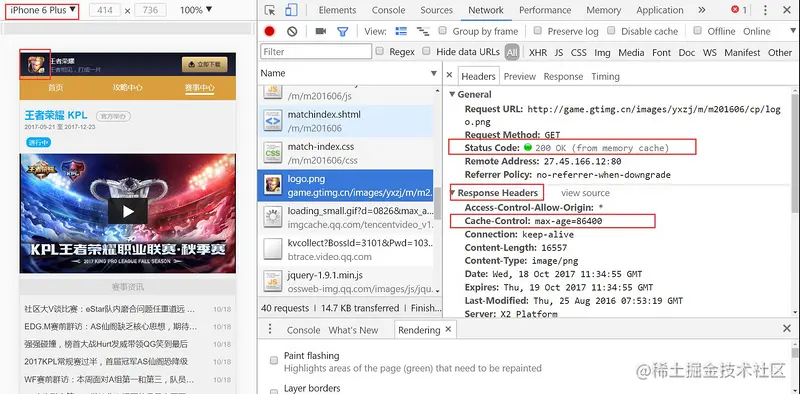This screenshot has height=394, width=800.
Task: Click the view source link
Action: (585, 193)
